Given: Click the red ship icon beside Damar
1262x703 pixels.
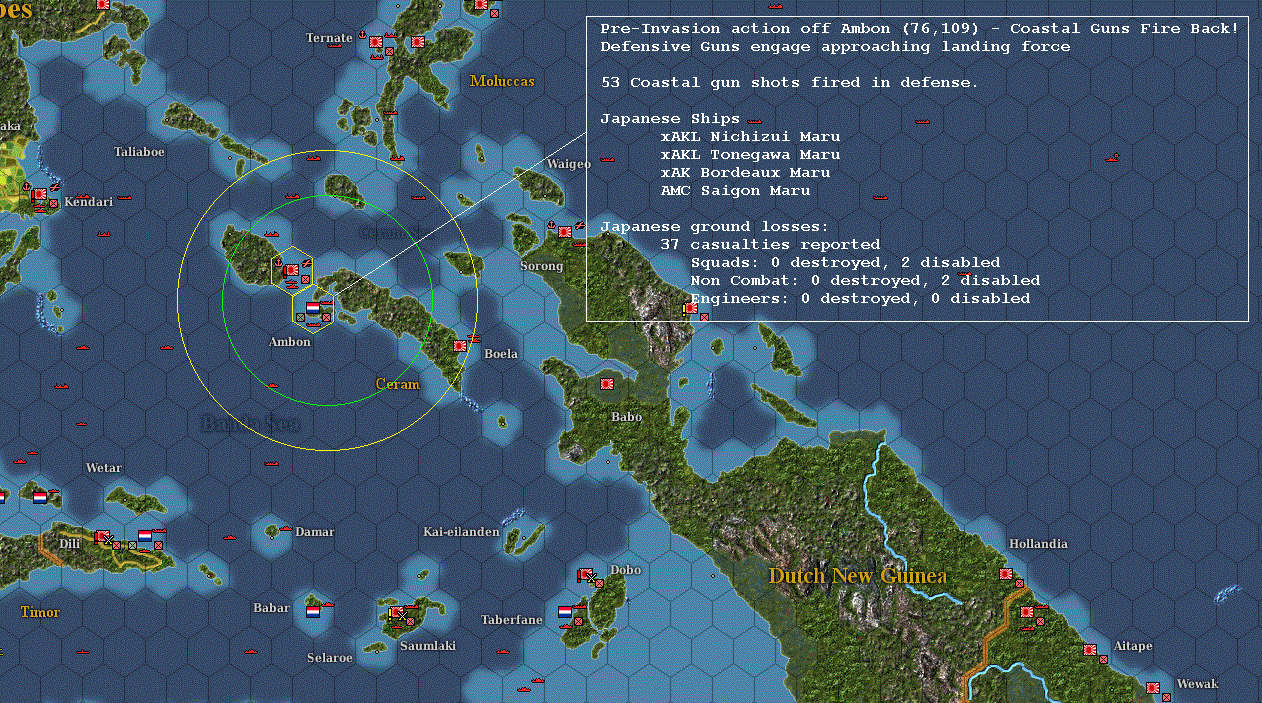Looking at the screenshot, I should click(285, 531).
